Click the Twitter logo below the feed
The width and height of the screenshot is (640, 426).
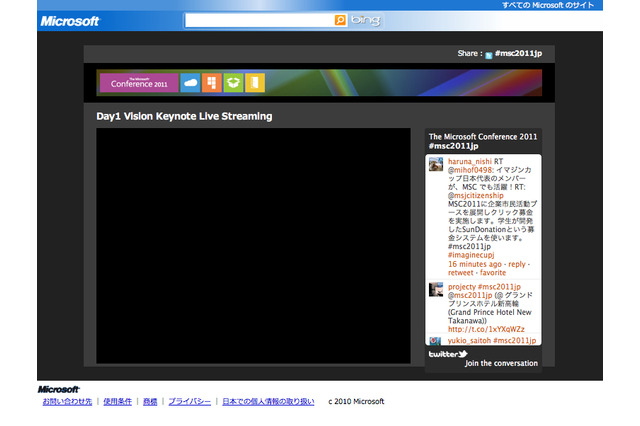448,354
